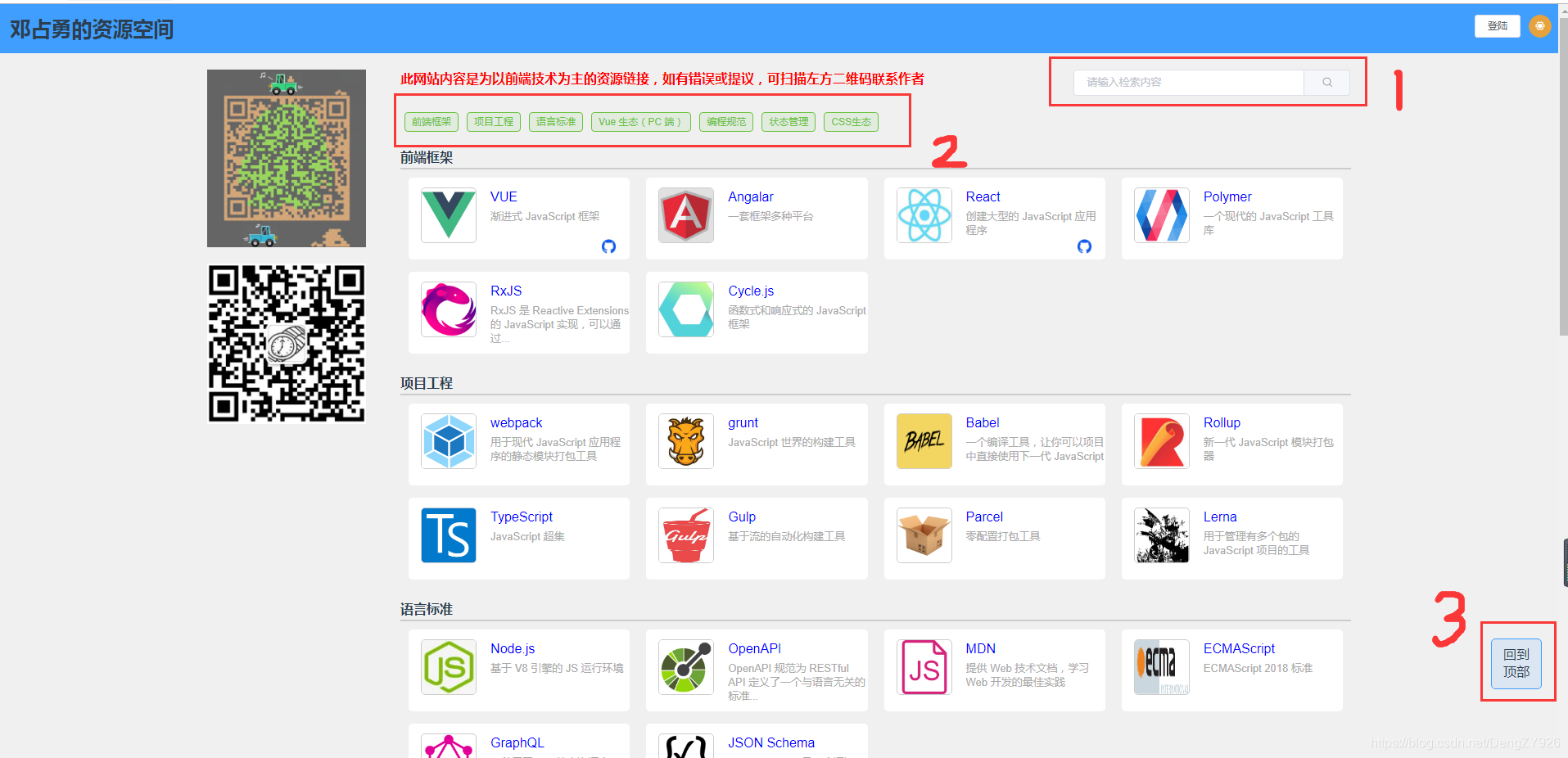
Task: Select the CSS生态 category tag
Action: 851,122
